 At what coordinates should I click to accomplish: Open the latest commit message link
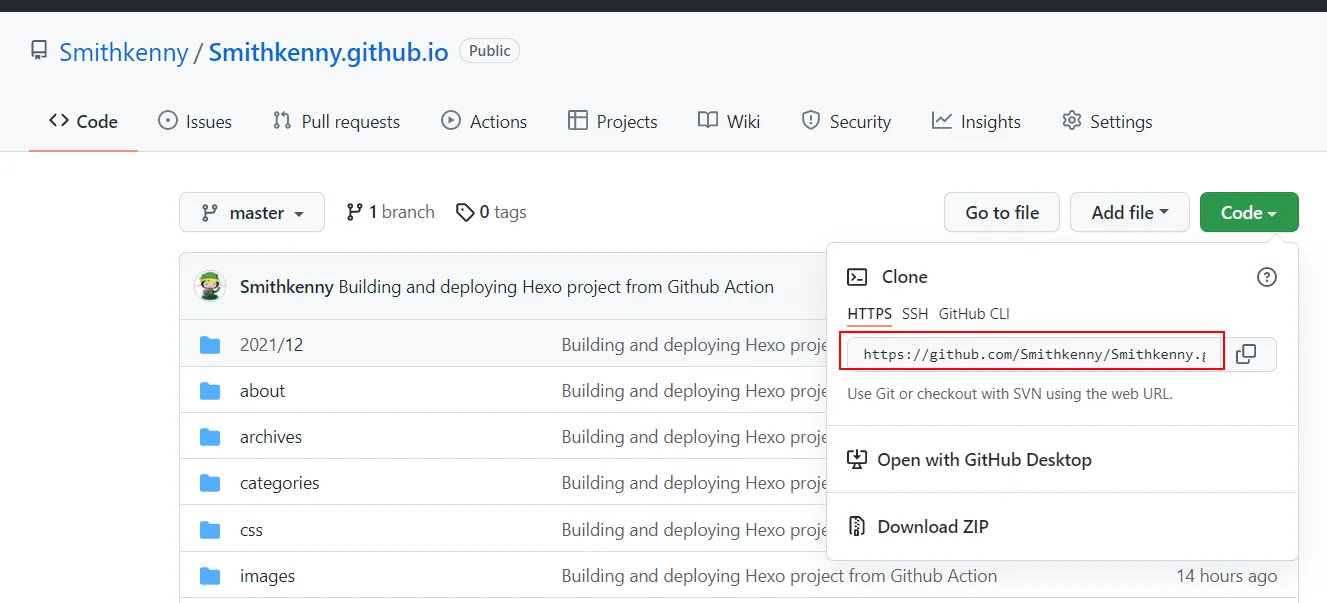click(x=556, y=287)
